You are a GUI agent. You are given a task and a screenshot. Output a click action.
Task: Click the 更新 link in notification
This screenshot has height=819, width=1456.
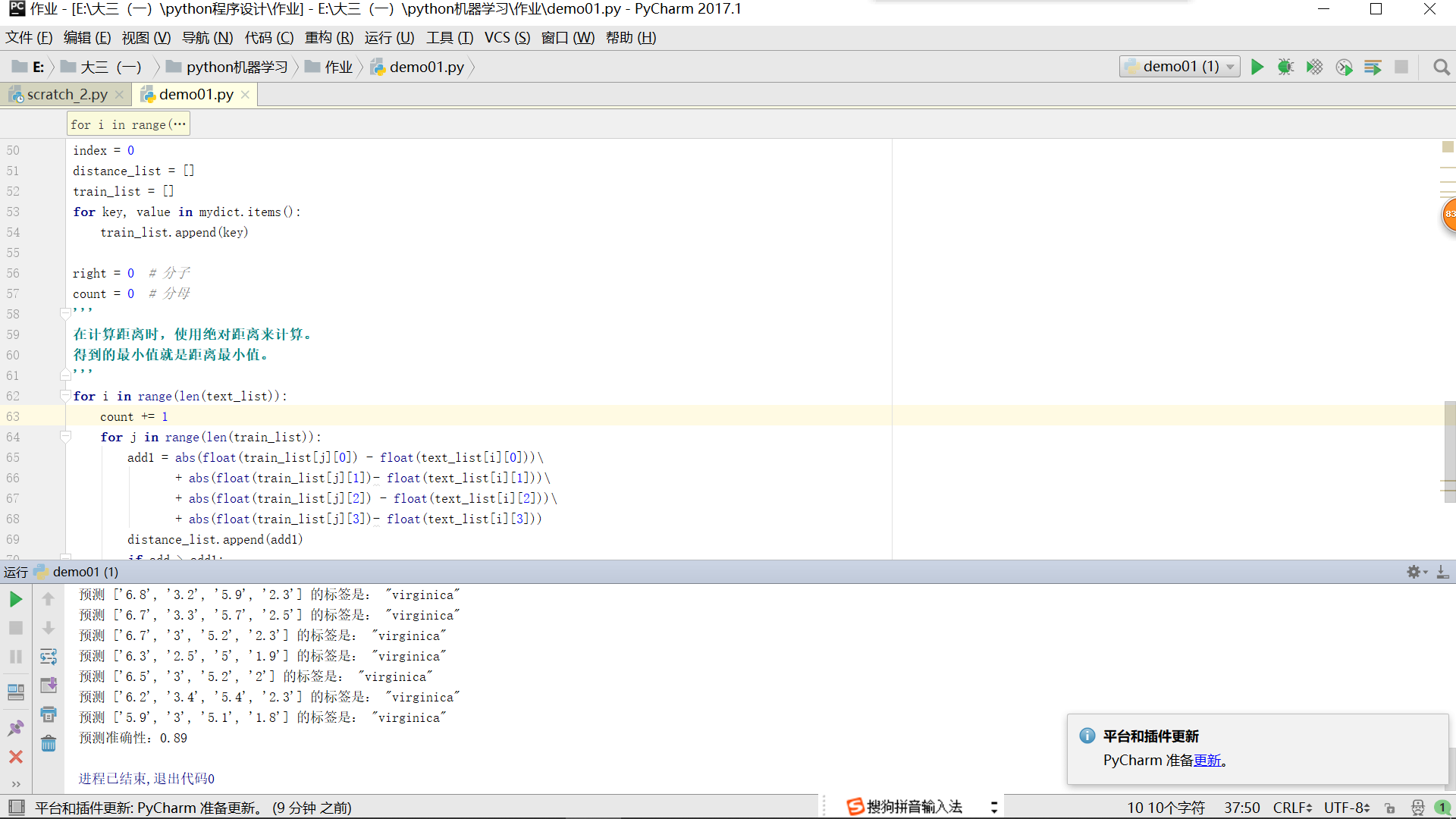[1207, 761]
